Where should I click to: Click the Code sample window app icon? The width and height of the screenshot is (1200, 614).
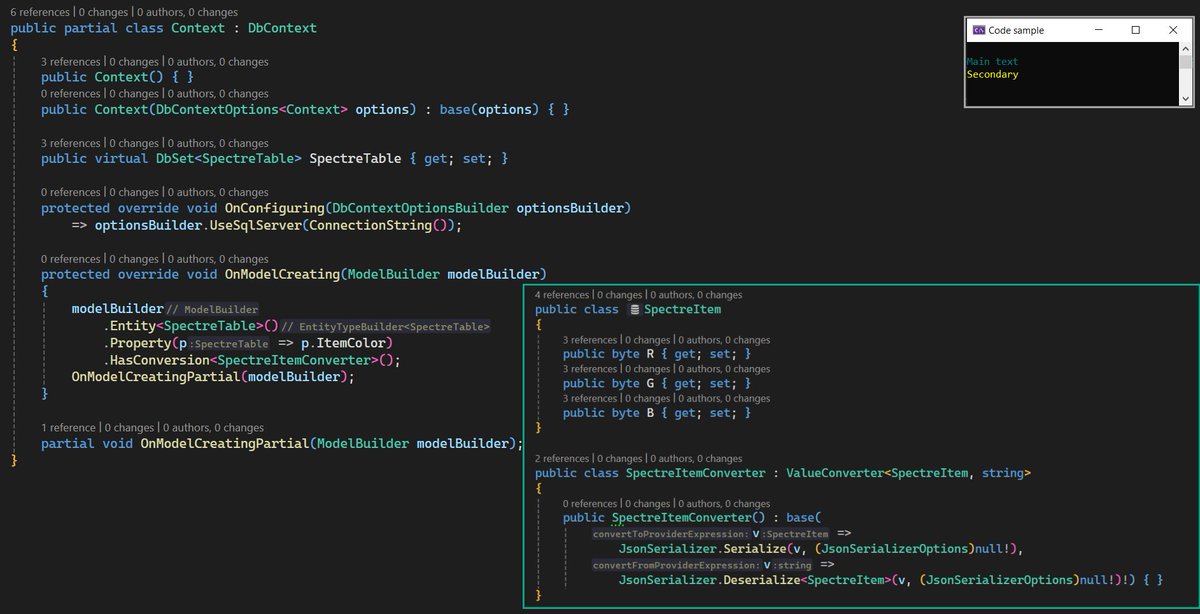pyautogui.click(x=979, y=30)
